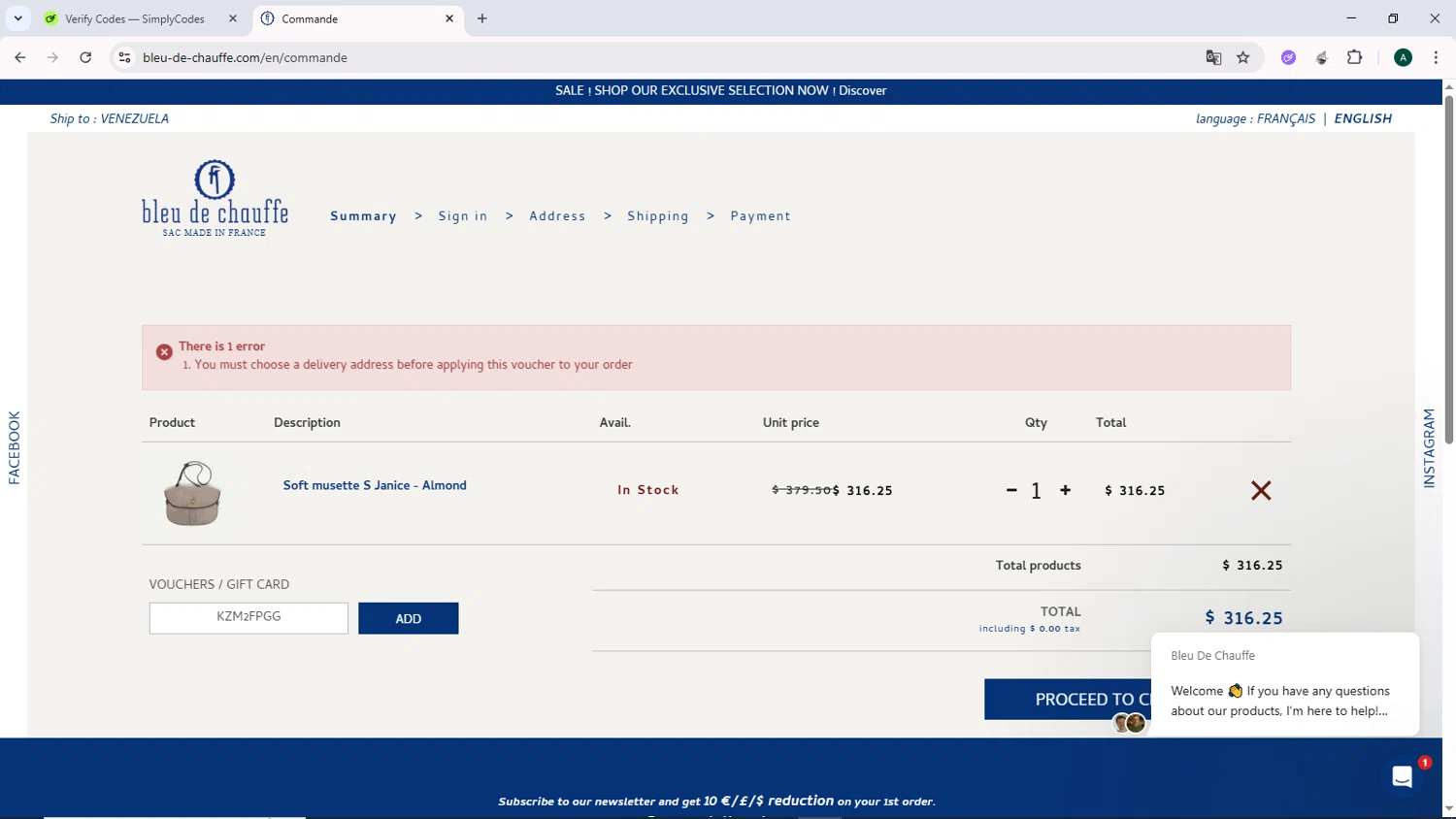Click the chat agents avatar
This screenshot has height=819, width=1456.
[x=1130, y=723]
